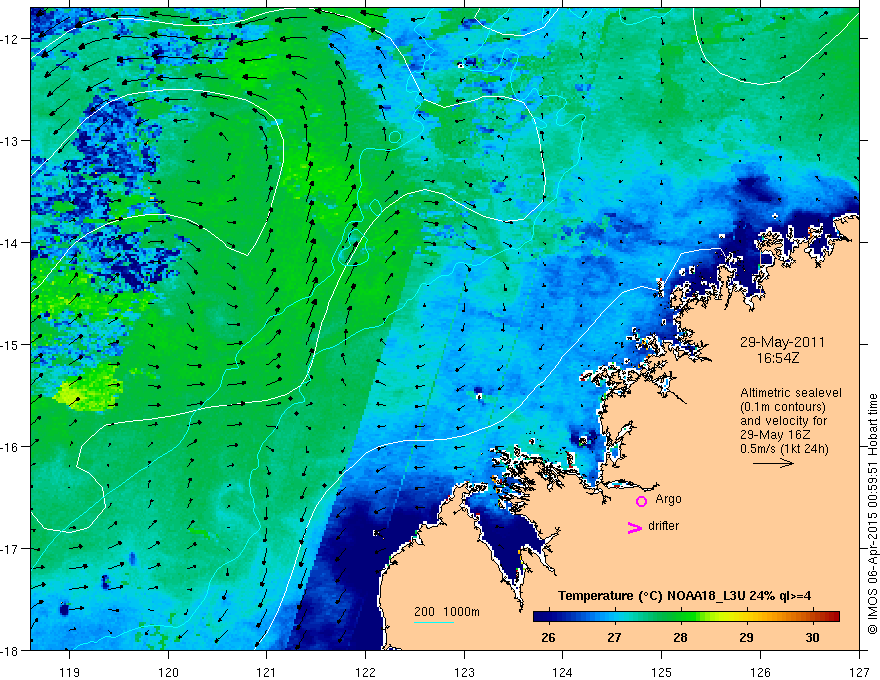The width and height of the screenshot is (880, 680).
Task: Click latitude axis label -14
Action: click(x=10, y=243)
